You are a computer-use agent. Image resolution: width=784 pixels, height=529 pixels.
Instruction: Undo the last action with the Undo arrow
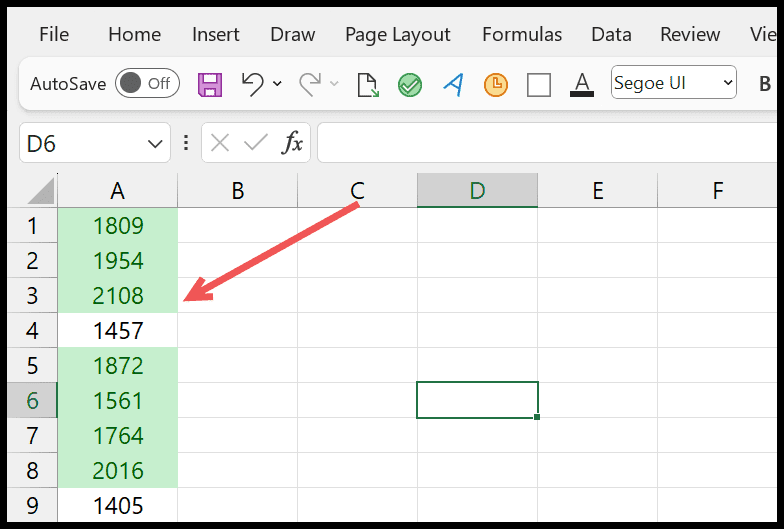pyautogui.click(x=252, y=84)
